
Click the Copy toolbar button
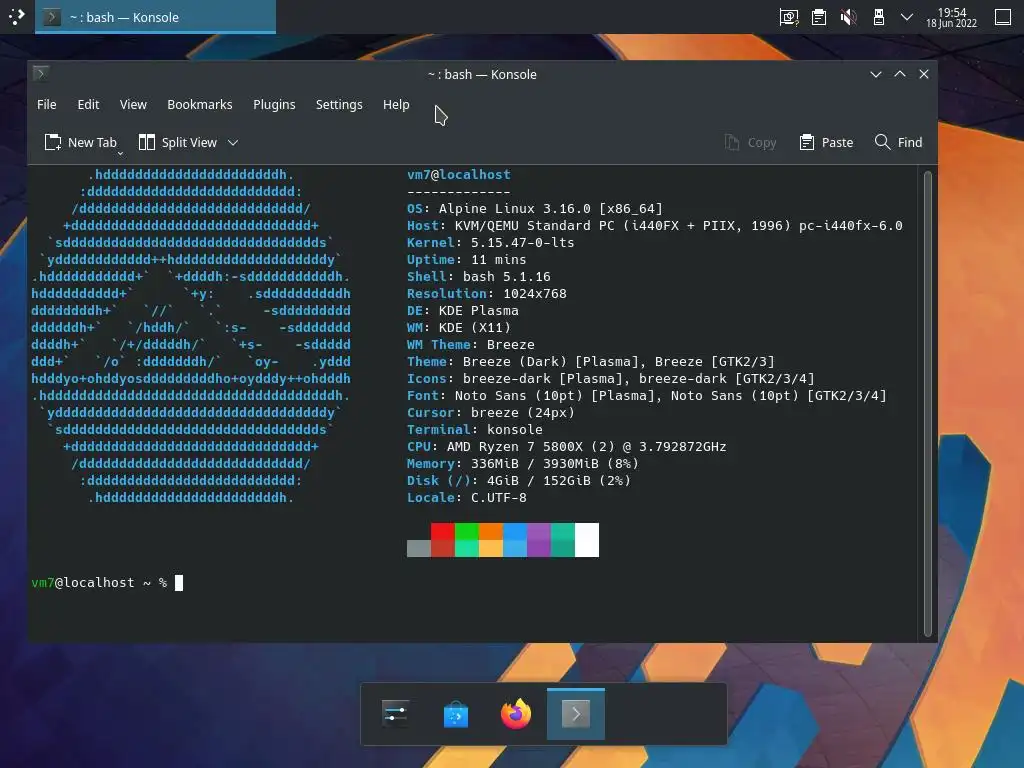click(x=750, y=142)
